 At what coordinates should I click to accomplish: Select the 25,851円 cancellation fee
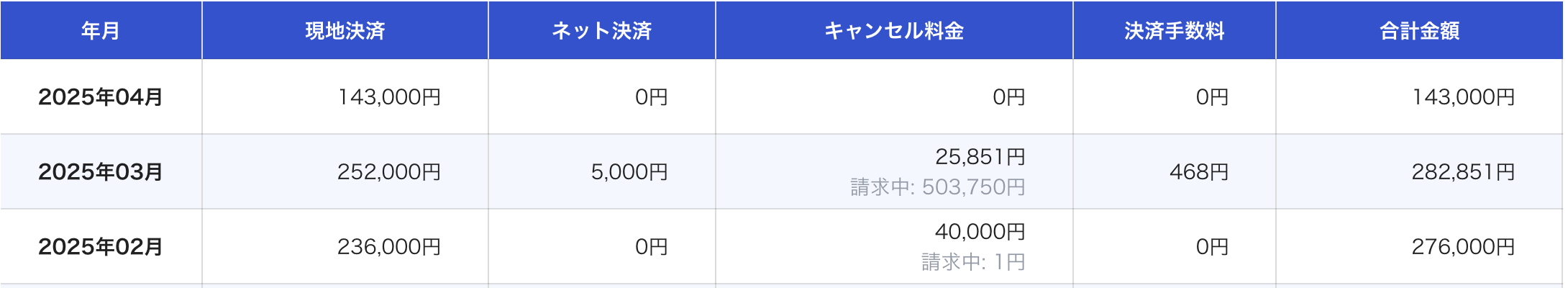[980, 157]
